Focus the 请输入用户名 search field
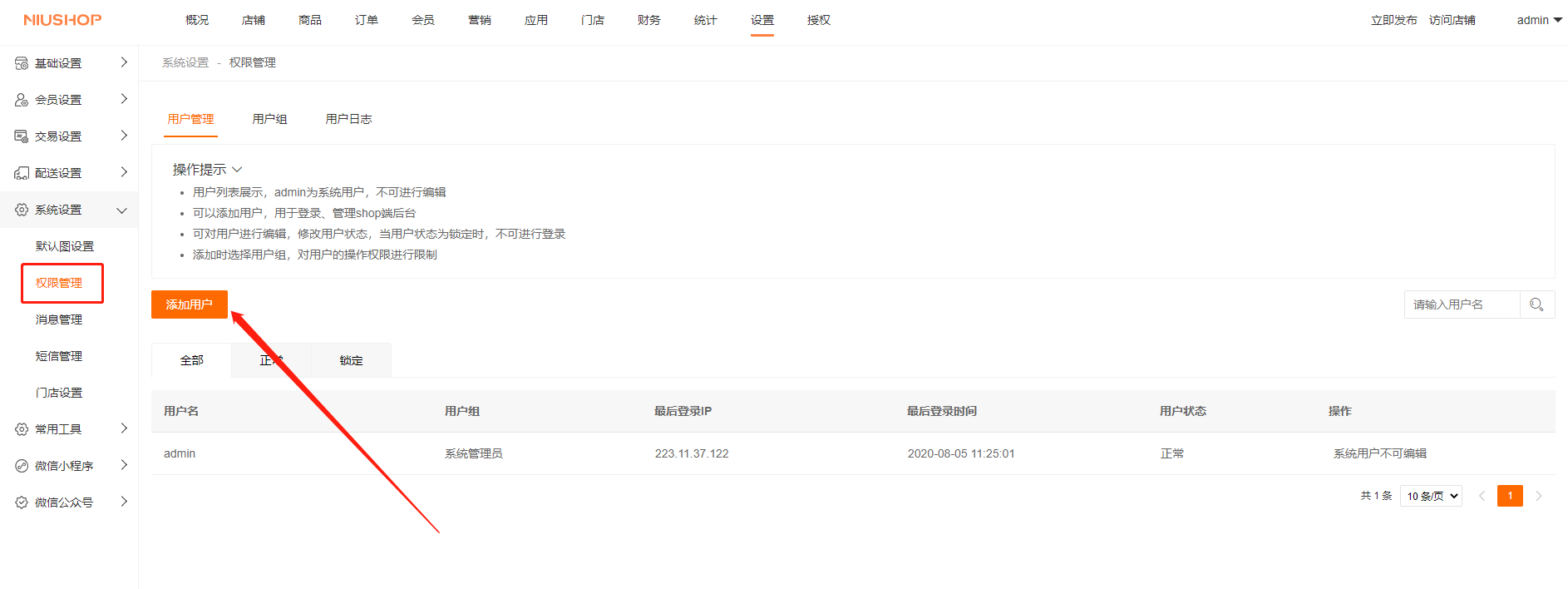 click(x=1462, y=304)
